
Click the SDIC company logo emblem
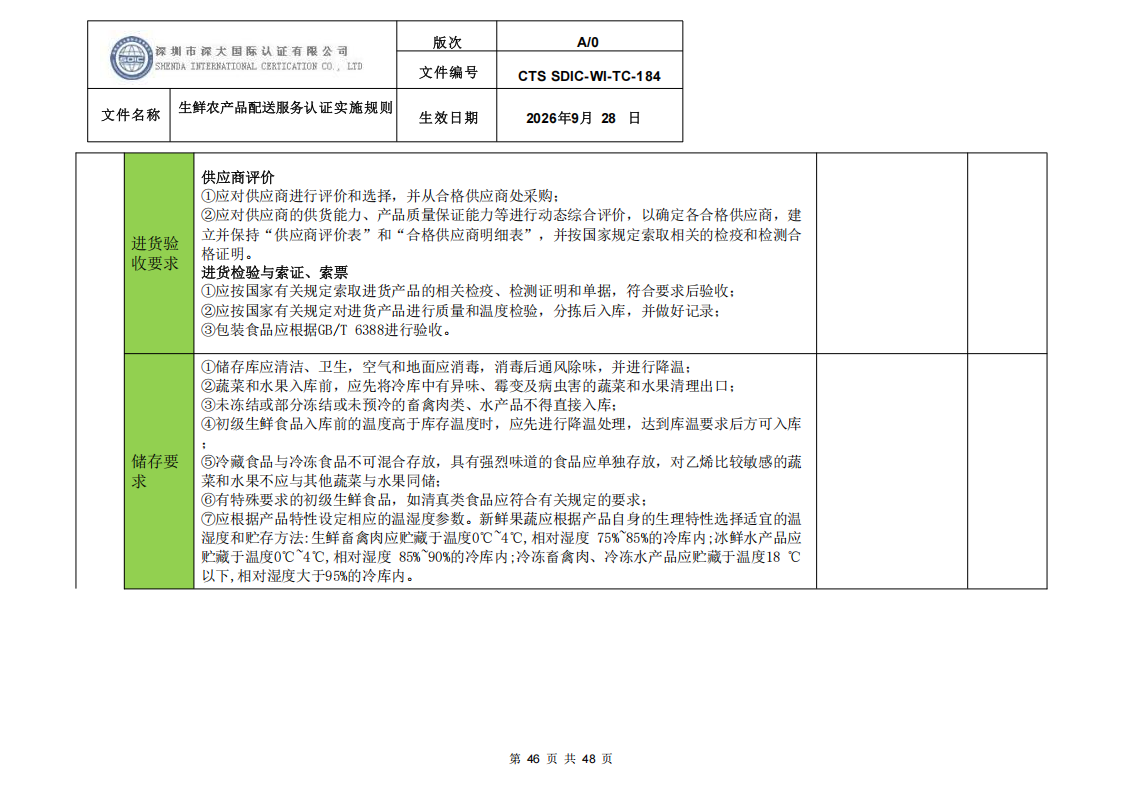coord(131,57)
